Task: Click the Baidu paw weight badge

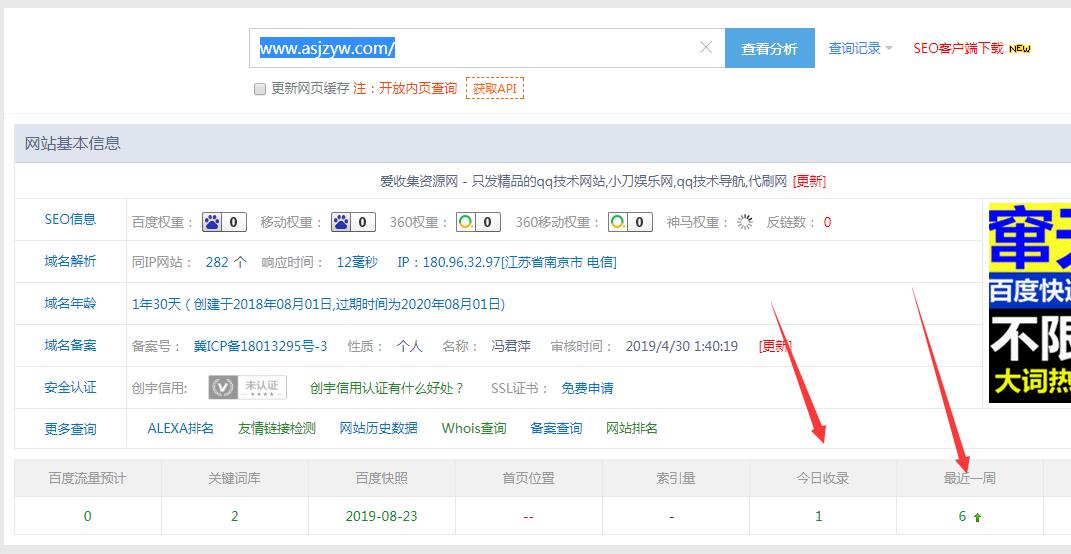Action: [224, 222]
